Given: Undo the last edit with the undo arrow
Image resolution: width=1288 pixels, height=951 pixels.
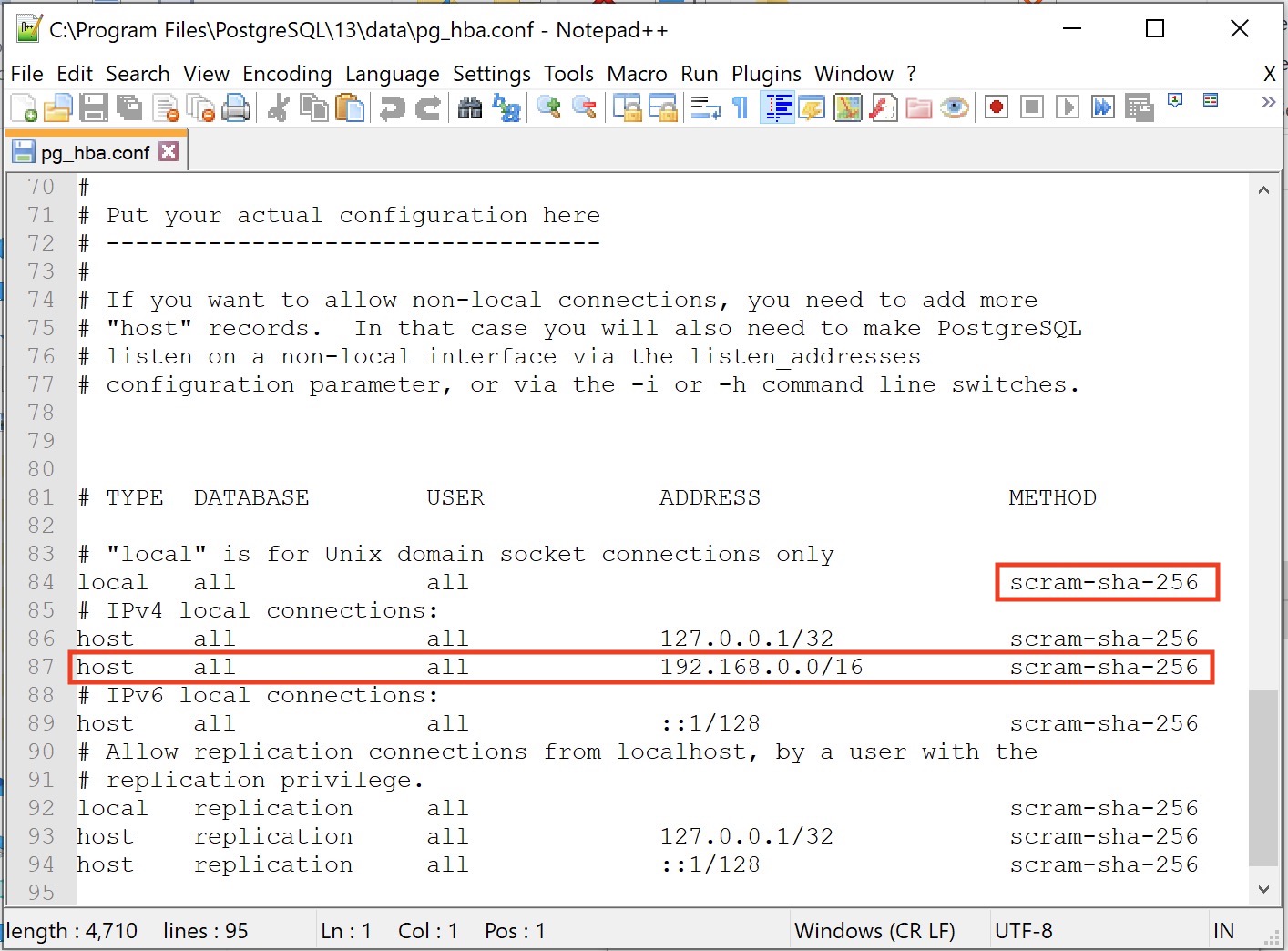Looking at the screenshot, I should [390, 107].
